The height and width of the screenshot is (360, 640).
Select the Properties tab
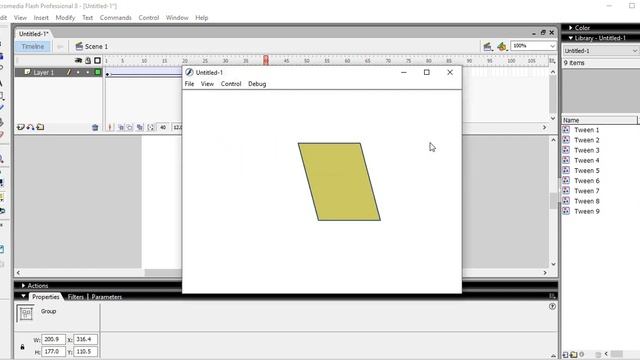pos(46,297)
